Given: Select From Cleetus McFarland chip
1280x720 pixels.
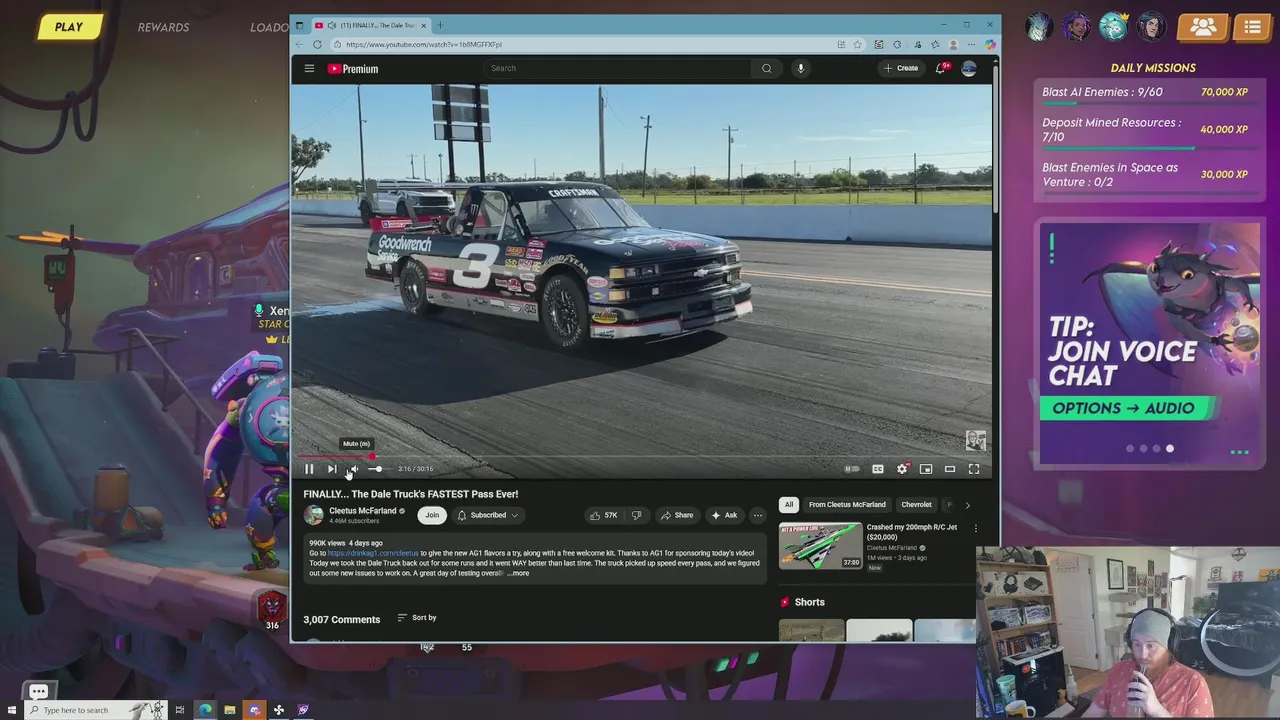Looking at the screenshot, I should [847, 505].
